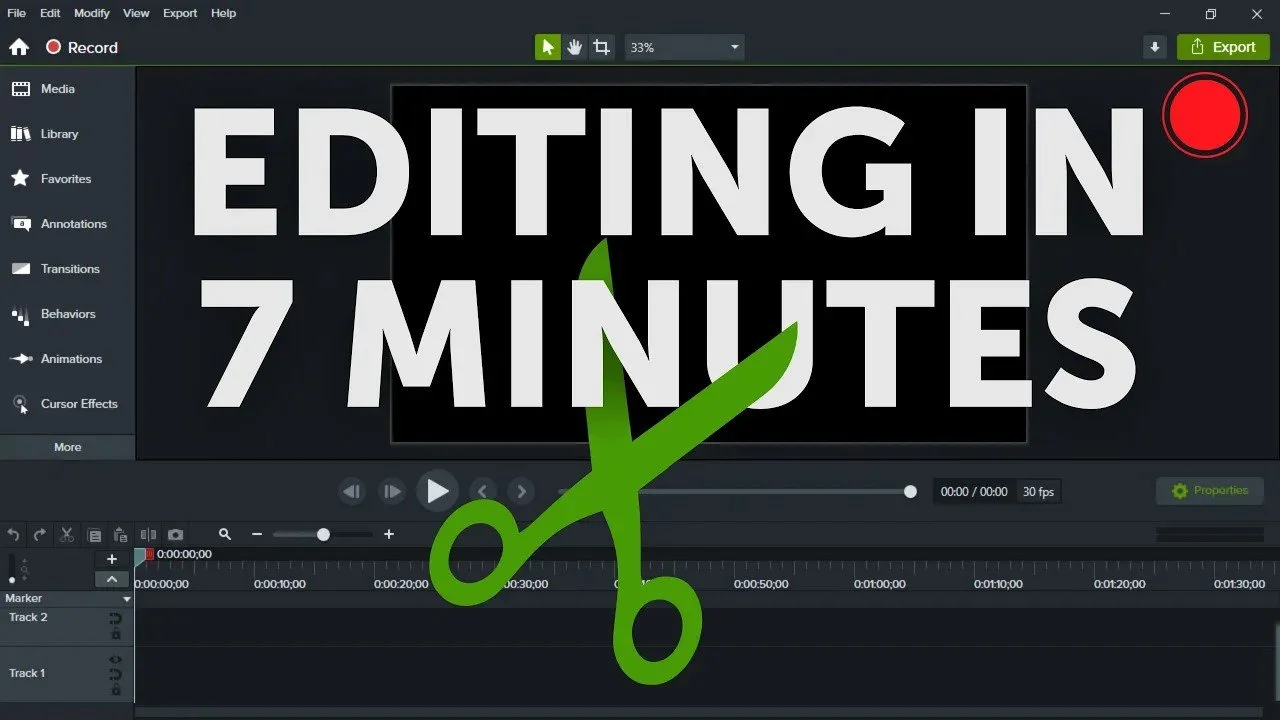This screenshot has height=720, width=1280.
Task: Select the arrow Edit mode tool
Action: (548, 47)
